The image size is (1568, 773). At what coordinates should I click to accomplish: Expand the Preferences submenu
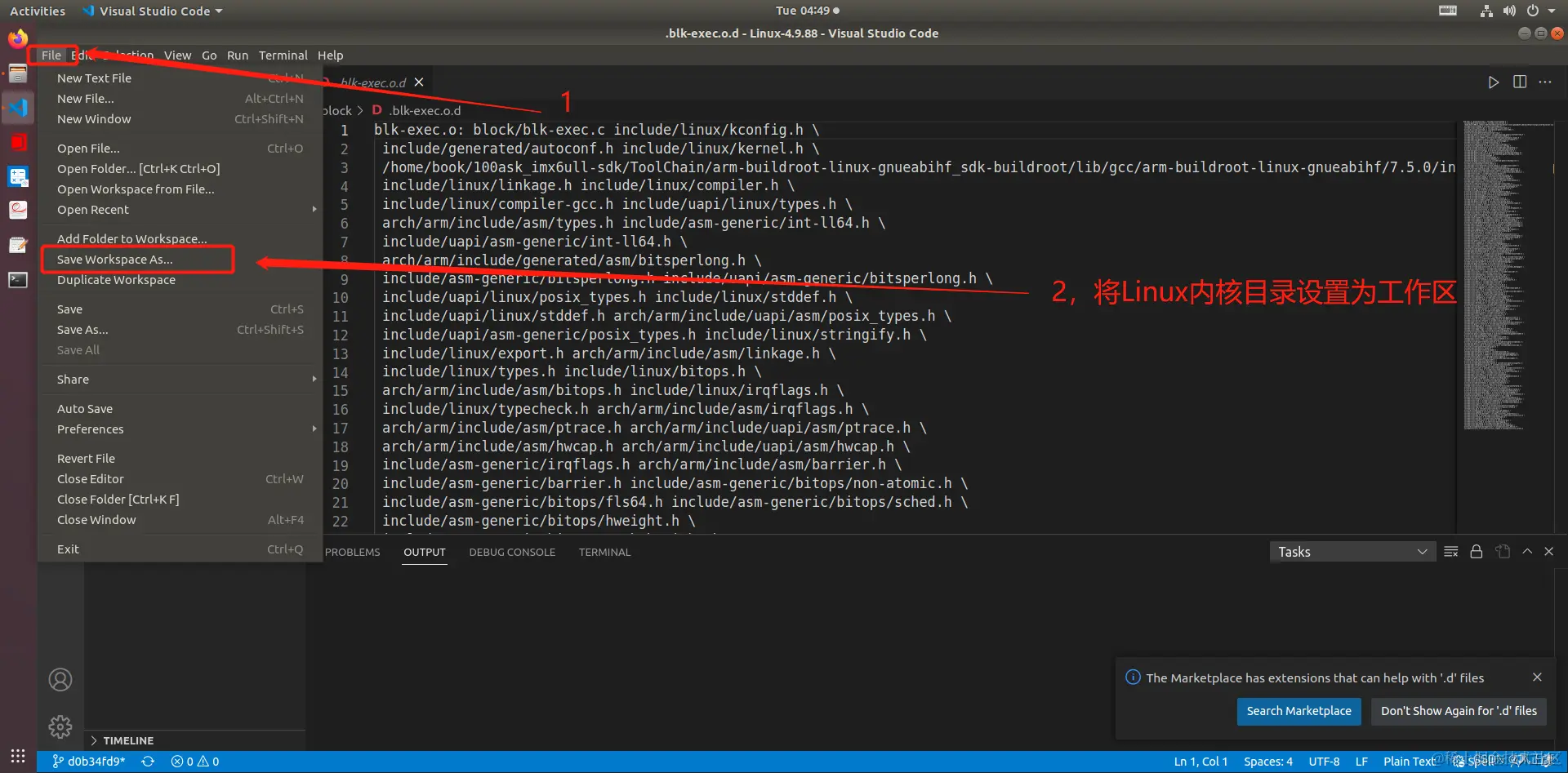pos(180,429)
